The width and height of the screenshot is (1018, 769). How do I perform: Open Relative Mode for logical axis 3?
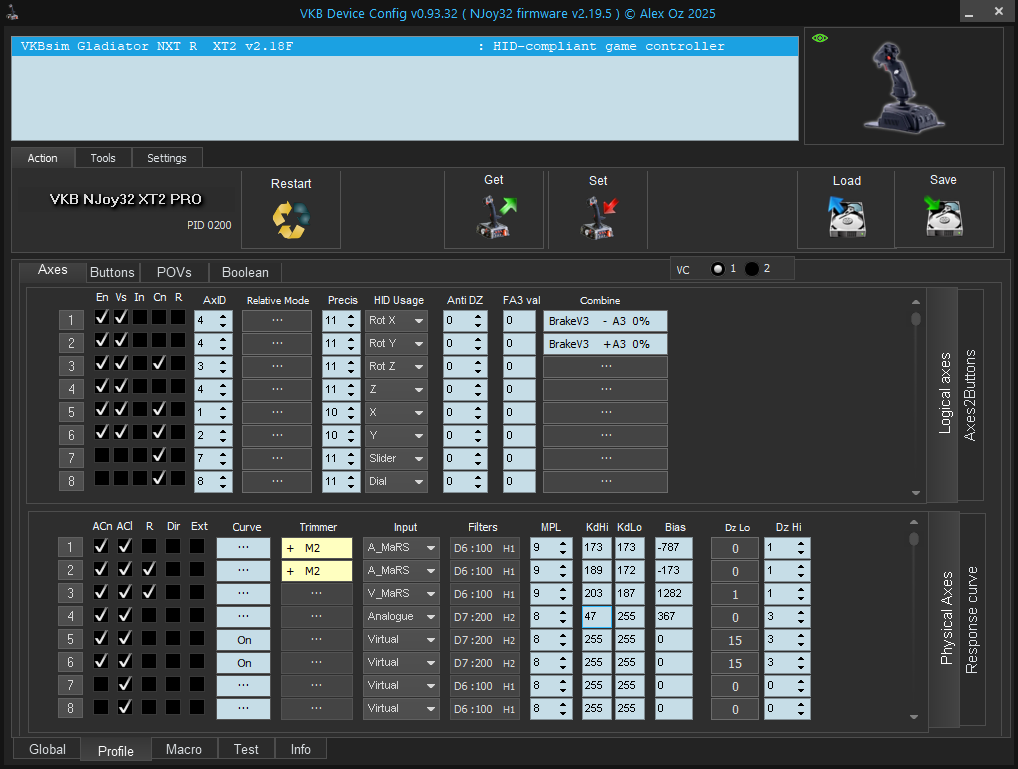tap(277, 367)
